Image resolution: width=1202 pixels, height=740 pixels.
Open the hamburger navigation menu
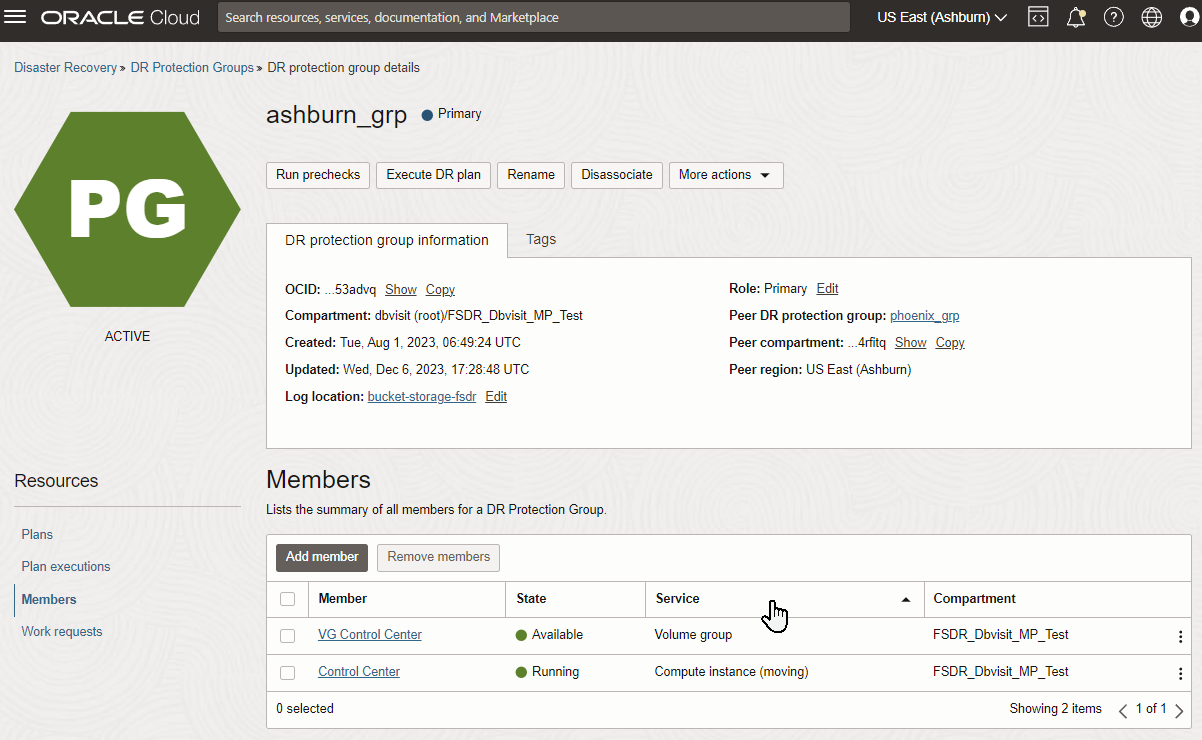(x=16, y=17)
